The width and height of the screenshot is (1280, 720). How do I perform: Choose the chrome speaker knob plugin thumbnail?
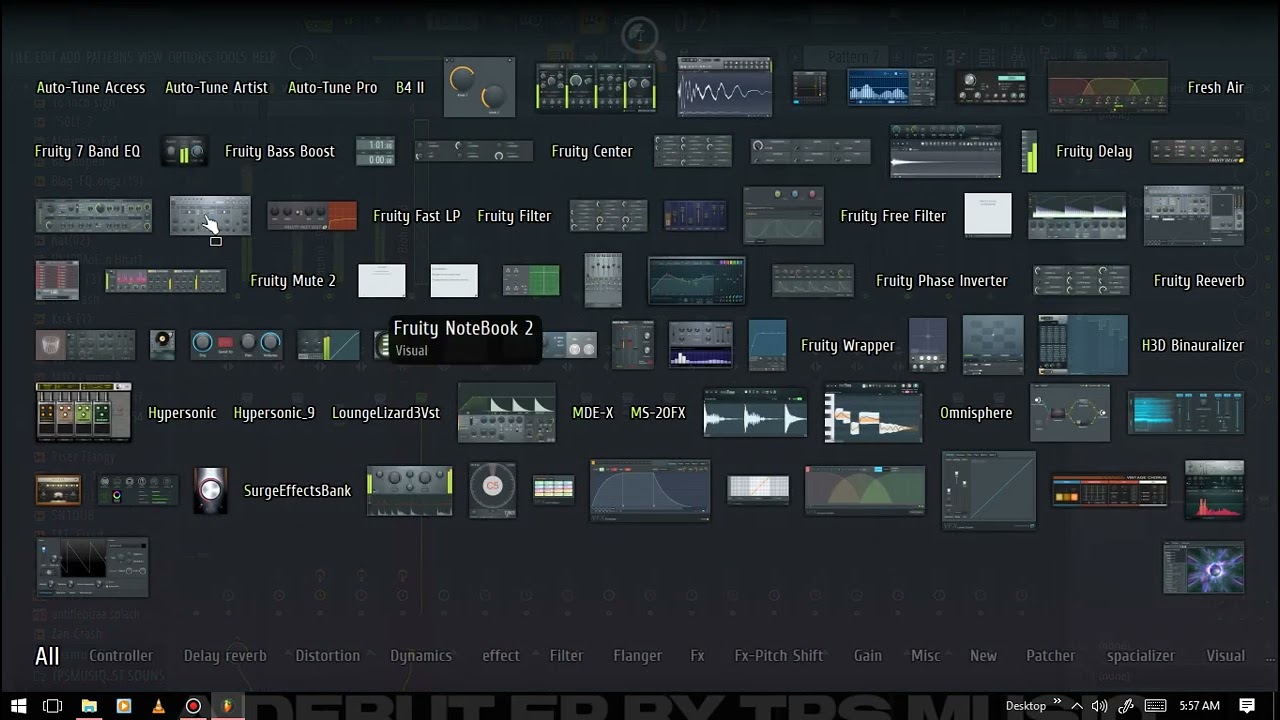210,490
